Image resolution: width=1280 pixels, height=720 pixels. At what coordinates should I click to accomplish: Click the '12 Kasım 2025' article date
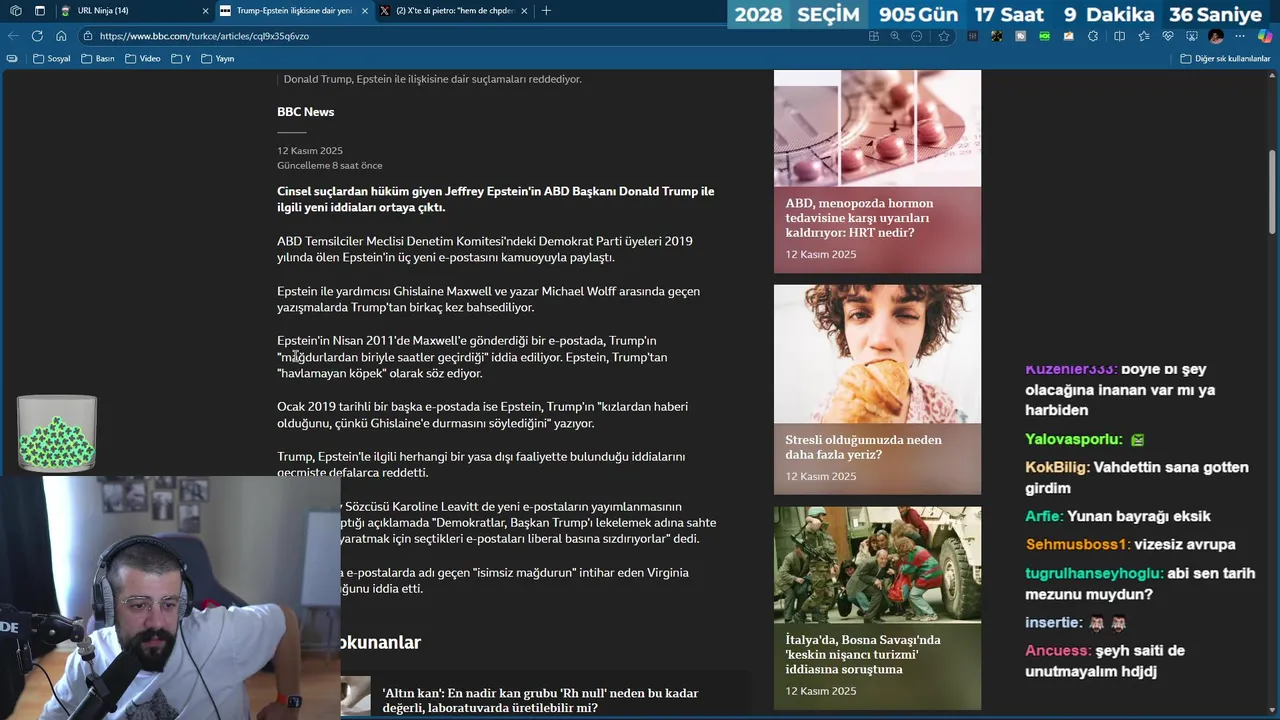(x=310, y=151)
